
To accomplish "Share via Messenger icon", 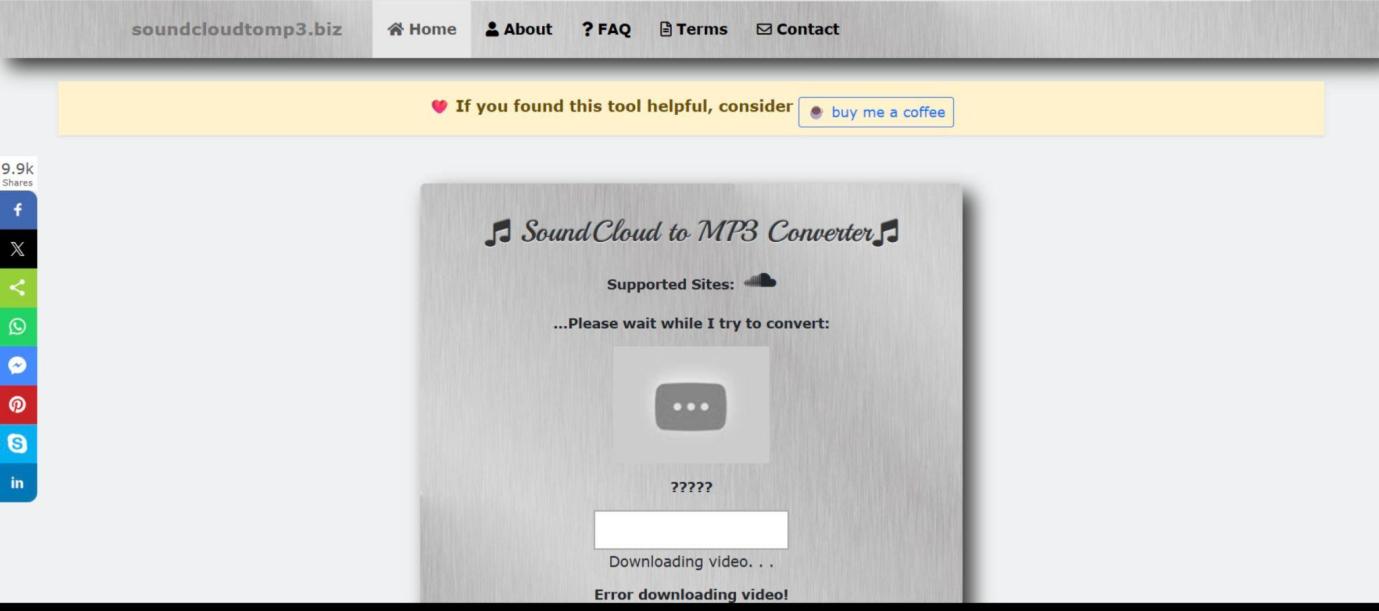I will [18, 366].
